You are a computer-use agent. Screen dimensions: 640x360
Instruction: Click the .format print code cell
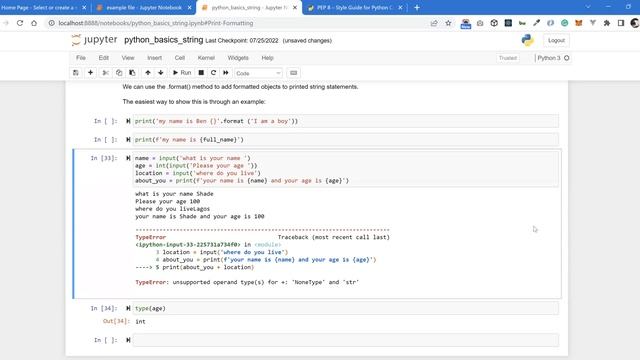[x=345, y=121]
